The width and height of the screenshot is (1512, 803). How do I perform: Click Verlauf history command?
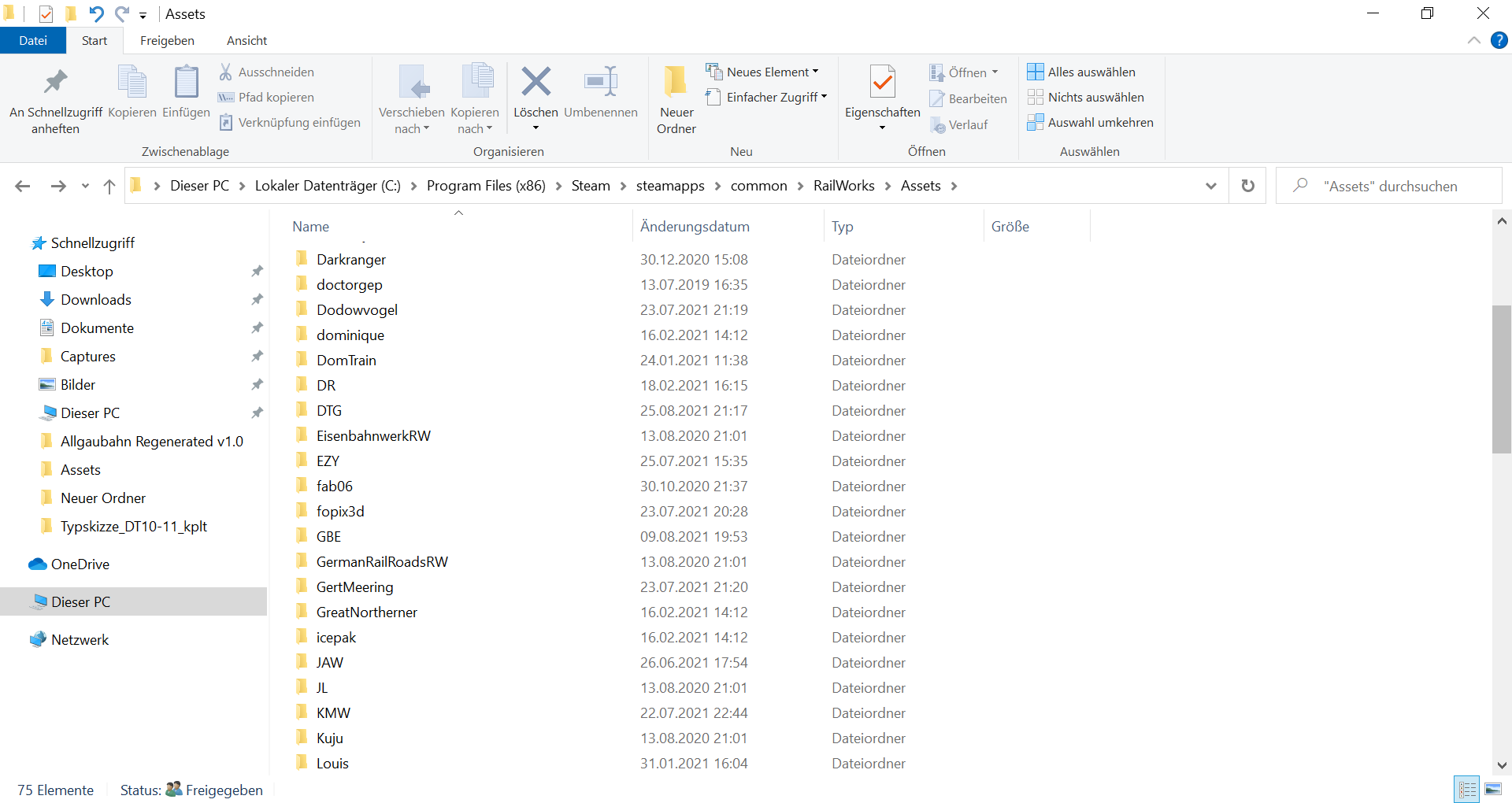click(x=958, y=125)
